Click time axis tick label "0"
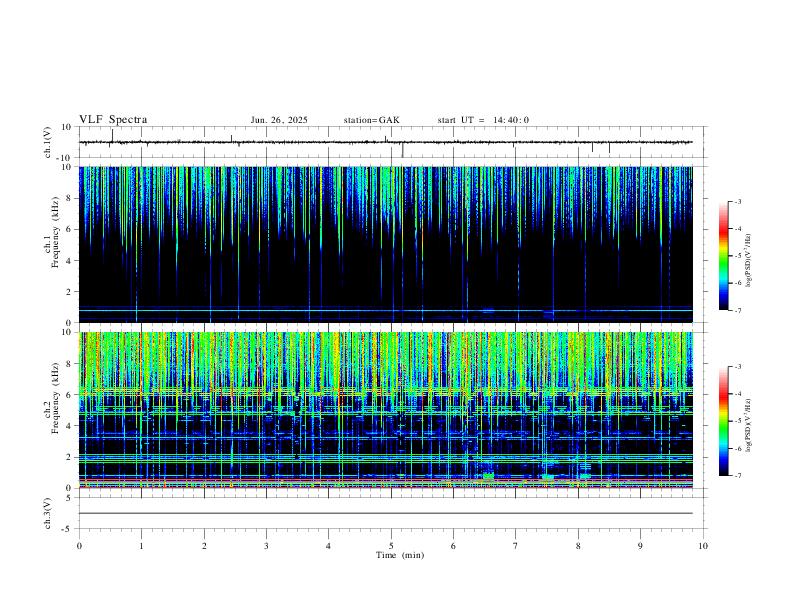 [79, 546]
